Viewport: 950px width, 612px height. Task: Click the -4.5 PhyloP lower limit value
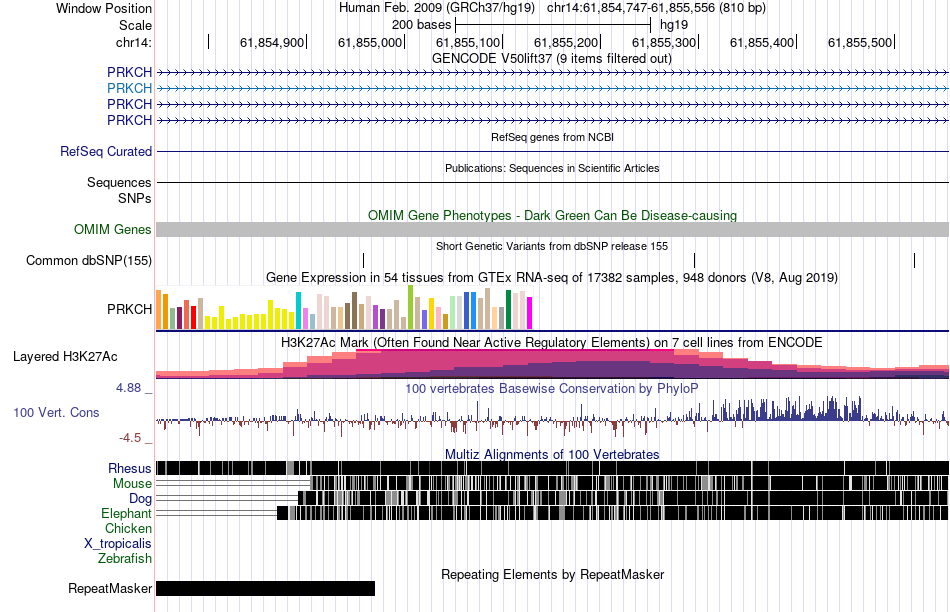pos(130,437)
